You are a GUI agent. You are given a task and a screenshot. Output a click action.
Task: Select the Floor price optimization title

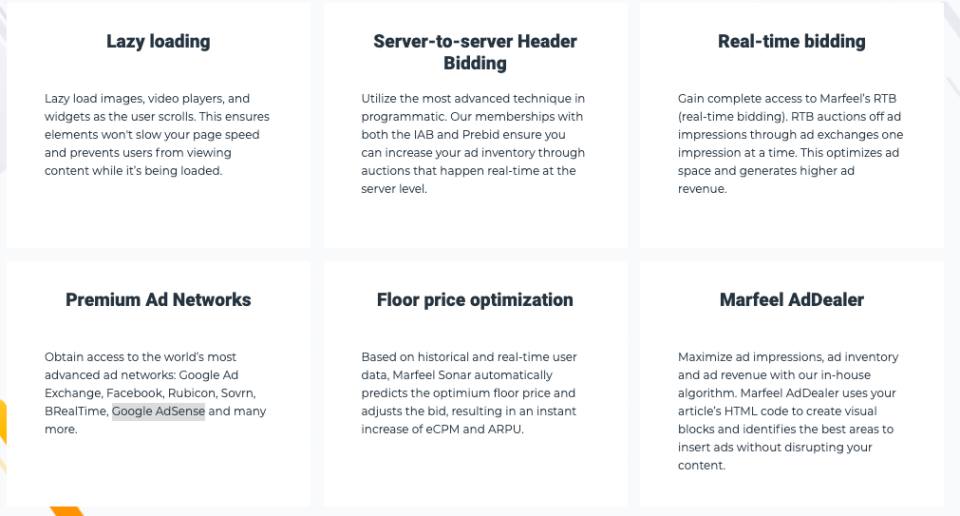click(x=475, y=300)
